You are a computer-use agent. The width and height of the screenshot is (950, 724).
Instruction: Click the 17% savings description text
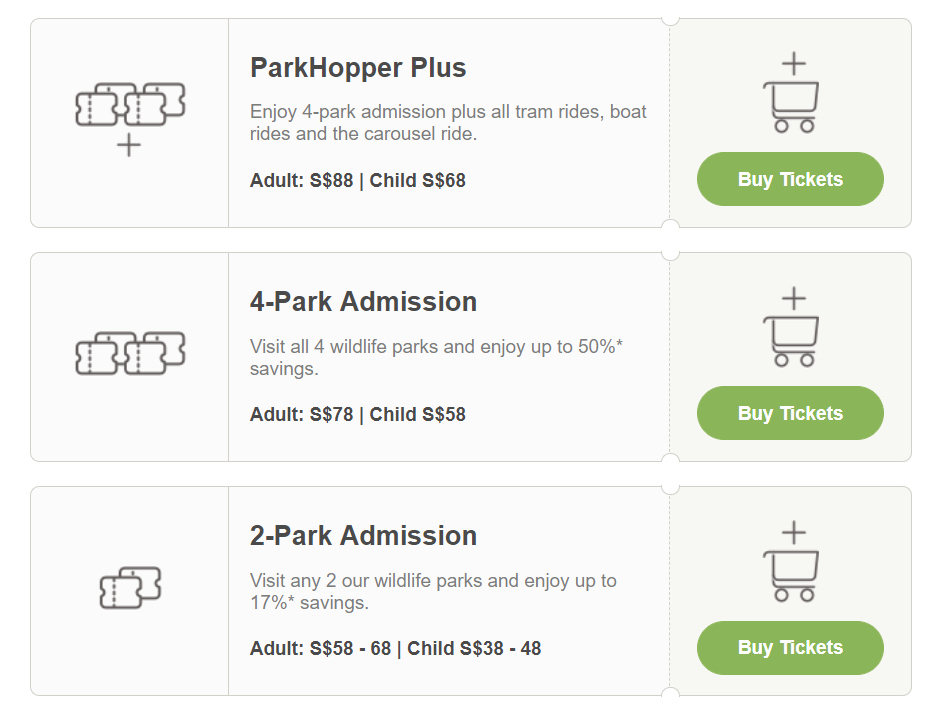pos(432,591)
